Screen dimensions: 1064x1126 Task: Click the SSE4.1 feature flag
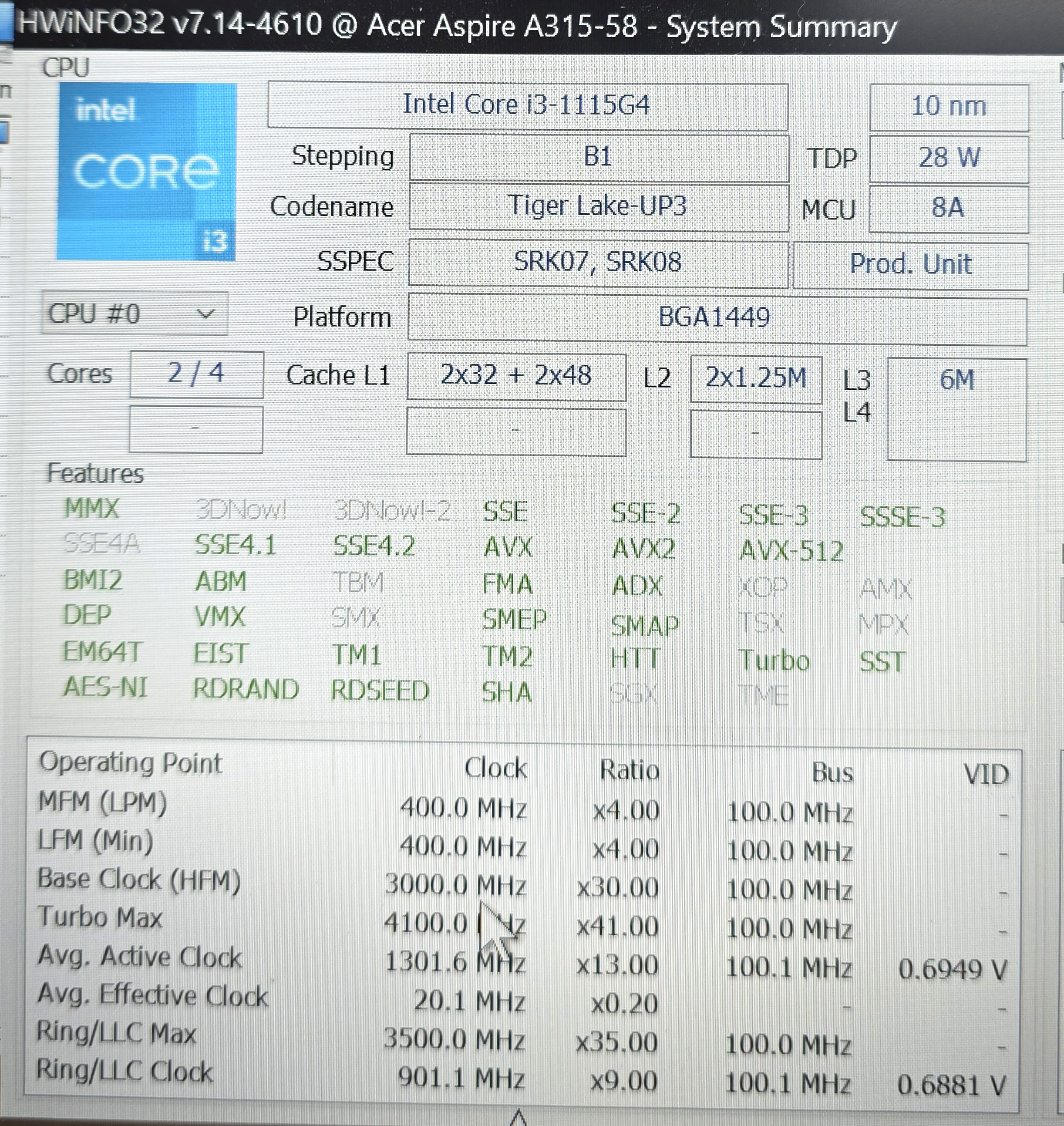tap(235, 545)
